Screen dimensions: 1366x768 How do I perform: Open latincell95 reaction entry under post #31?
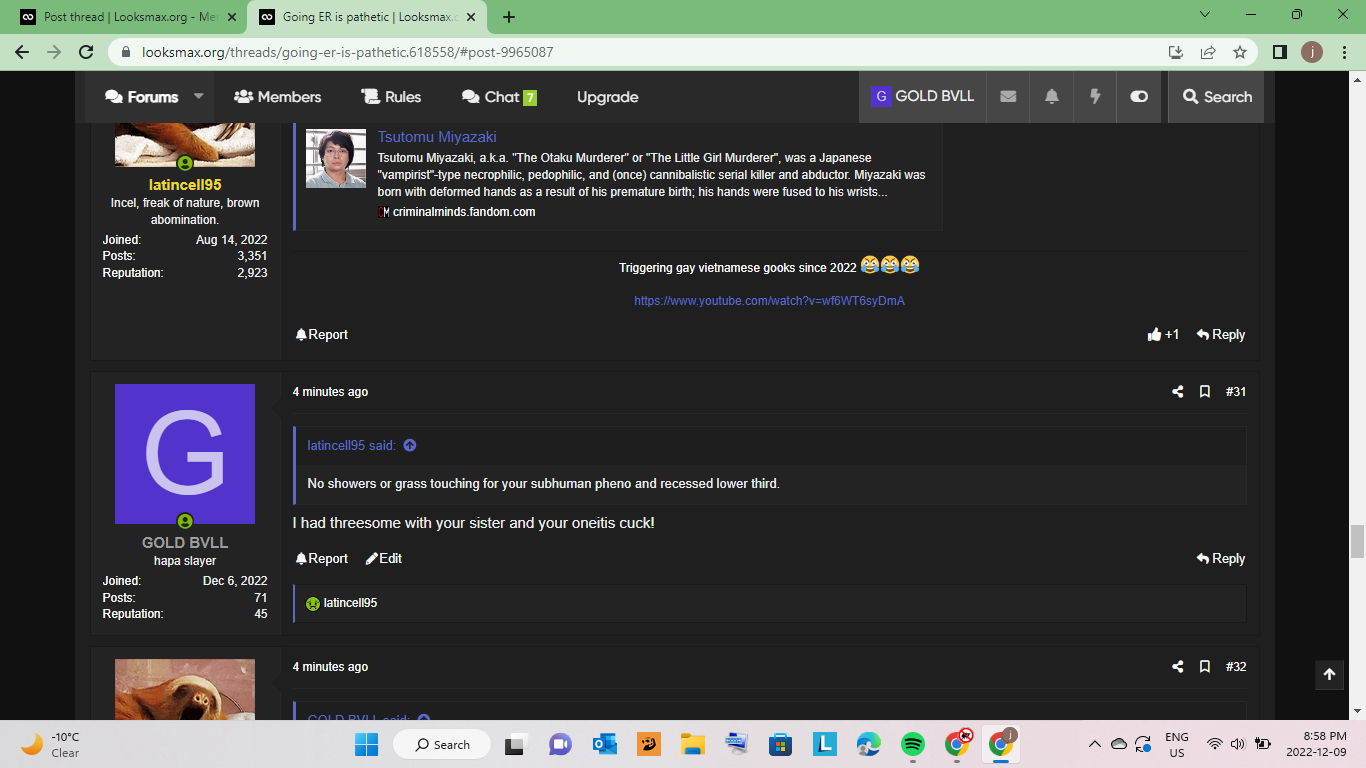point(350,604)
